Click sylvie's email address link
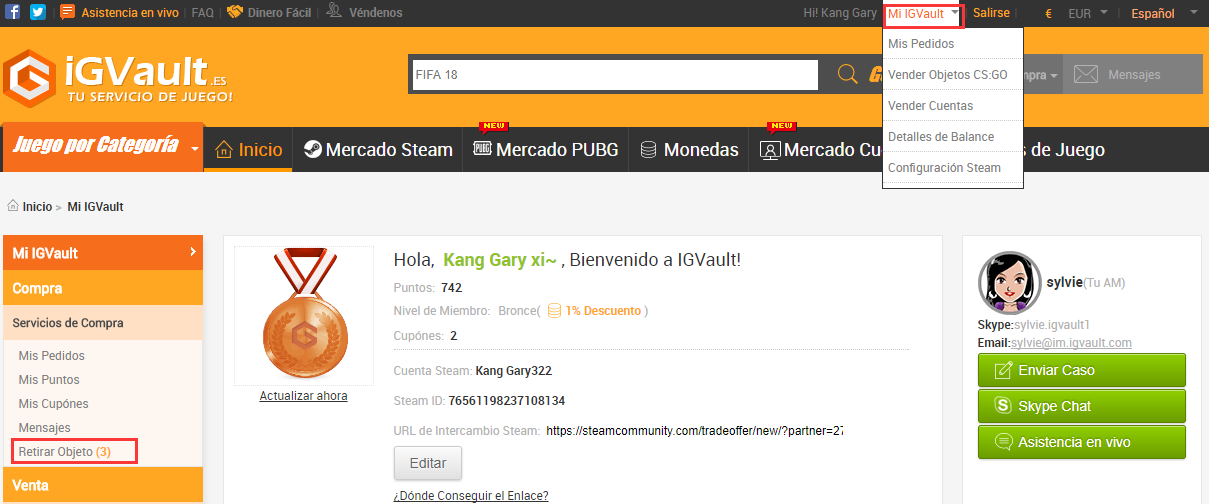The width and height of the screenshot is (1209, 504). (1071, 343)
